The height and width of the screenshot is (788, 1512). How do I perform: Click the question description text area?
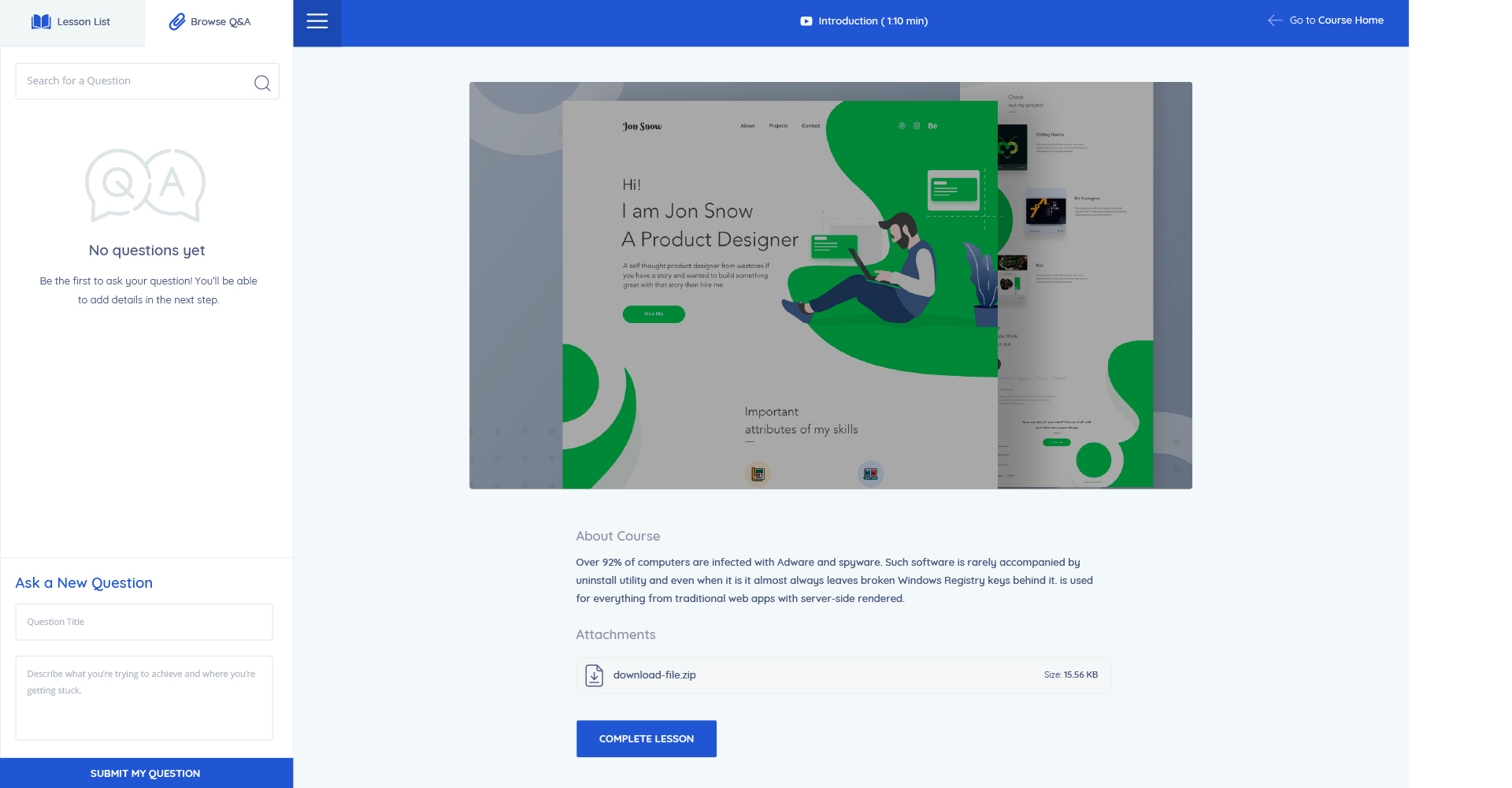144,697
